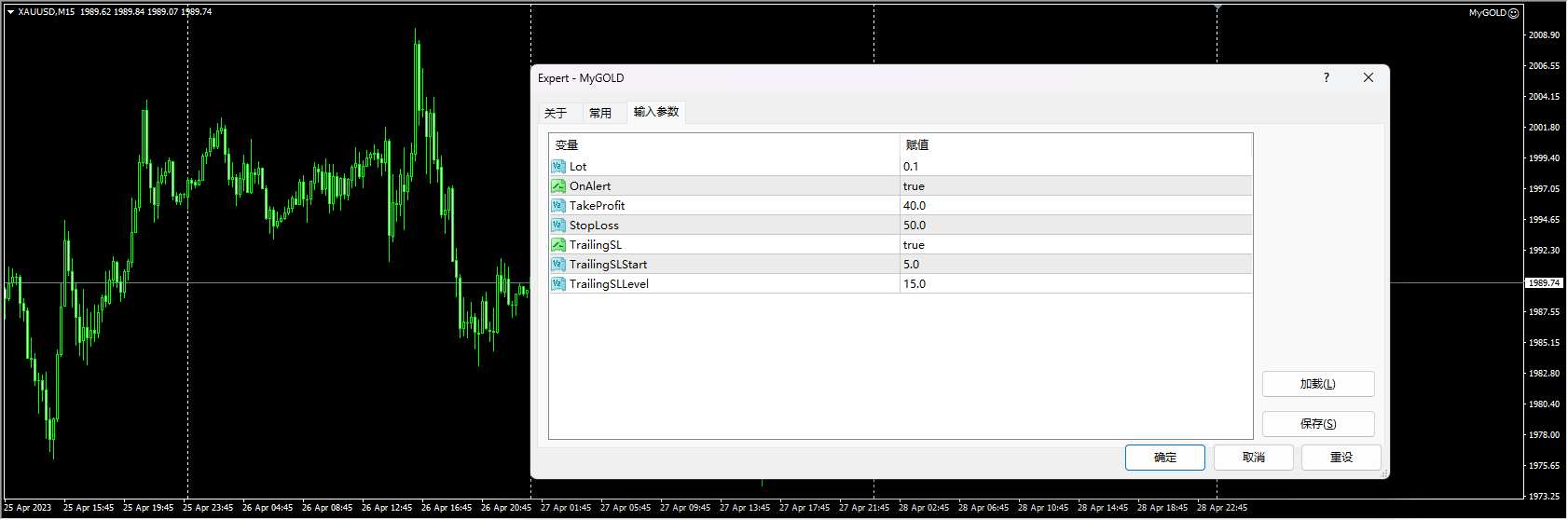Screen dimensions: 1568x520
Task: Open the XAUUSD chart dropdown arrow
Action: point(10,12)
